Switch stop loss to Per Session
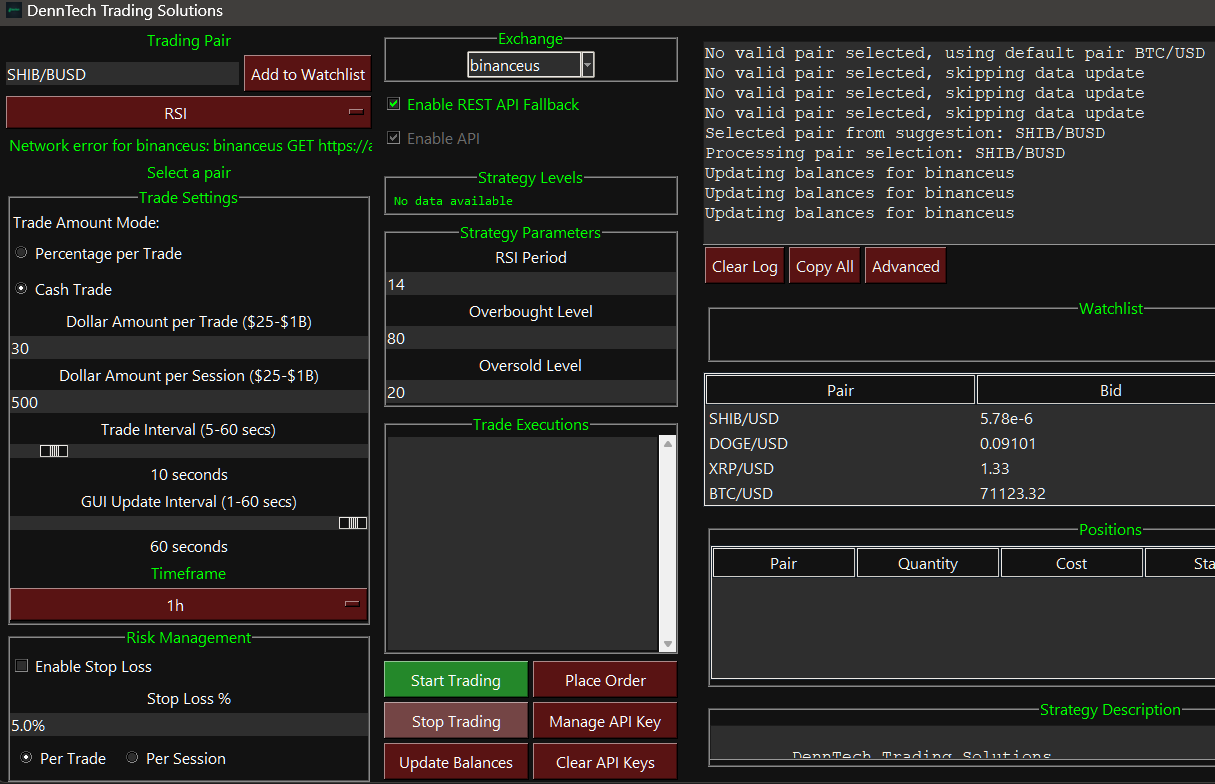Image resolution: width=1215 pixels, height=784 pixels. coord(132,757)
